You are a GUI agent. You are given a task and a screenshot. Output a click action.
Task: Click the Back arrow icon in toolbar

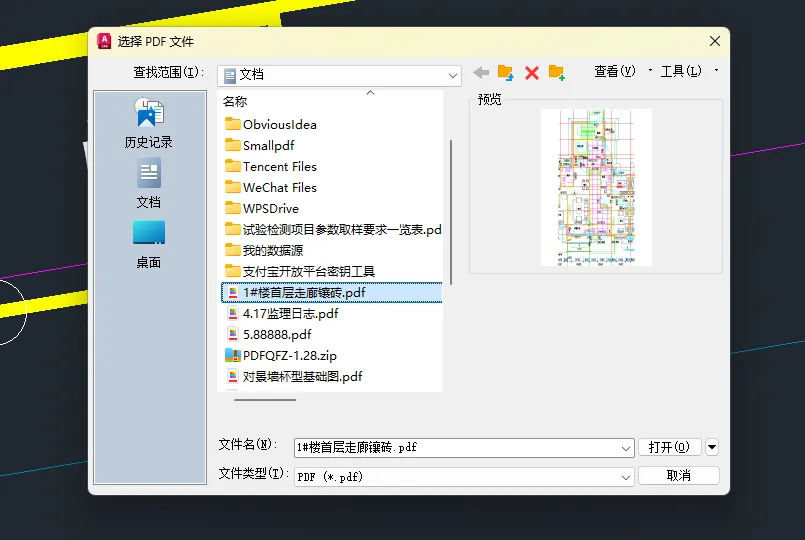click(481, 73)
